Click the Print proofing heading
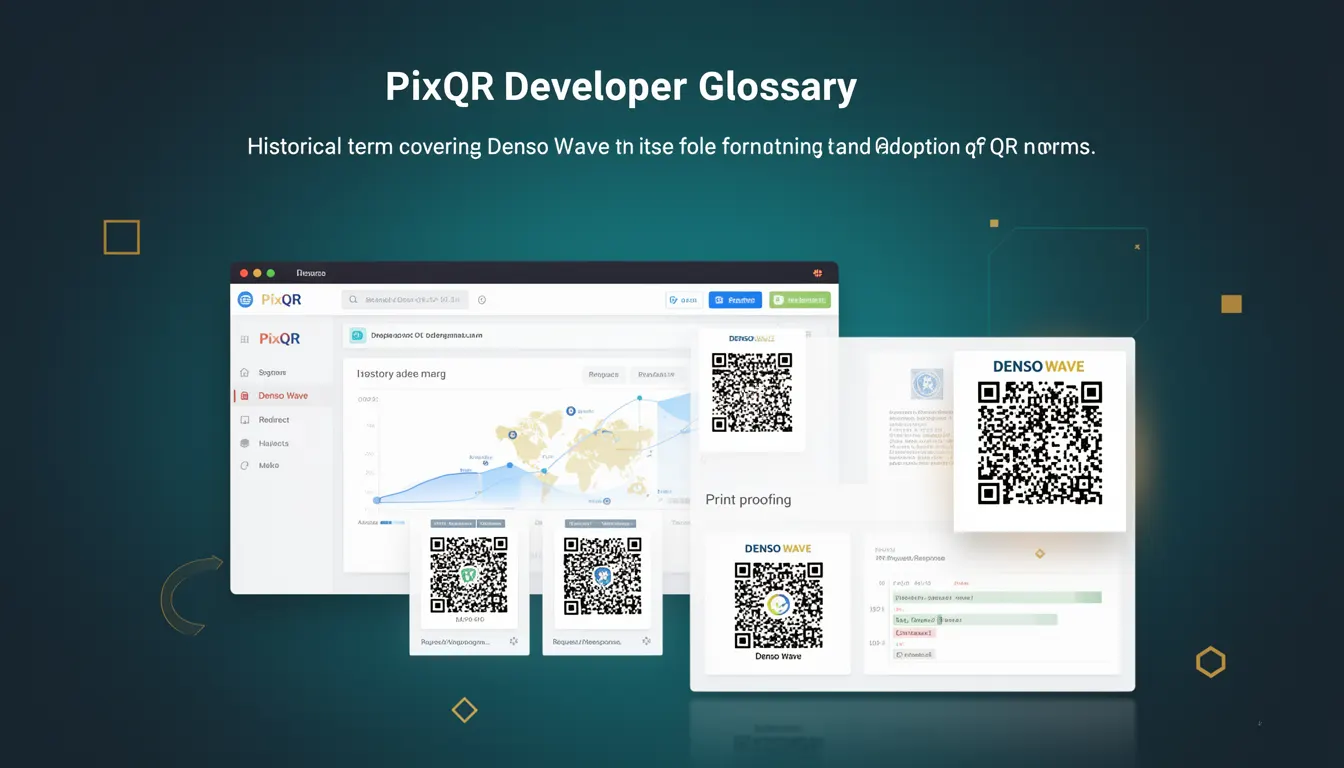This screenshot has height=768, width=1344. pyautogui.click(x=748, y=499)
